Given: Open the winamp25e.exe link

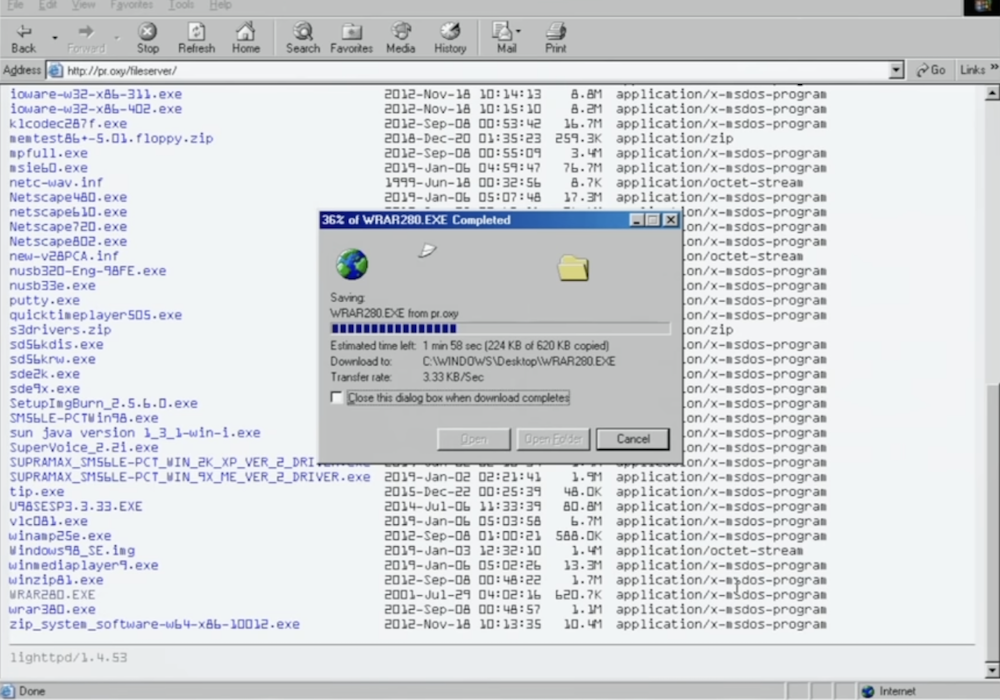Looking at the screenshot, I should coord(60,536).
